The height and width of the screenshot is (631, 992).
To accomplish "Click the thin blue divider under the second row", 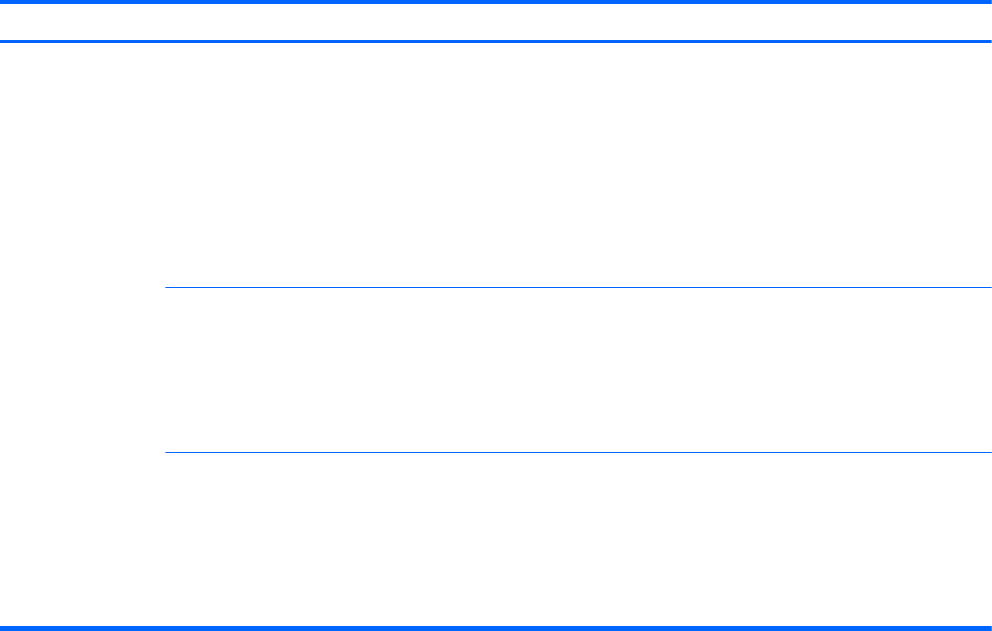I will [x=570, y=452].
